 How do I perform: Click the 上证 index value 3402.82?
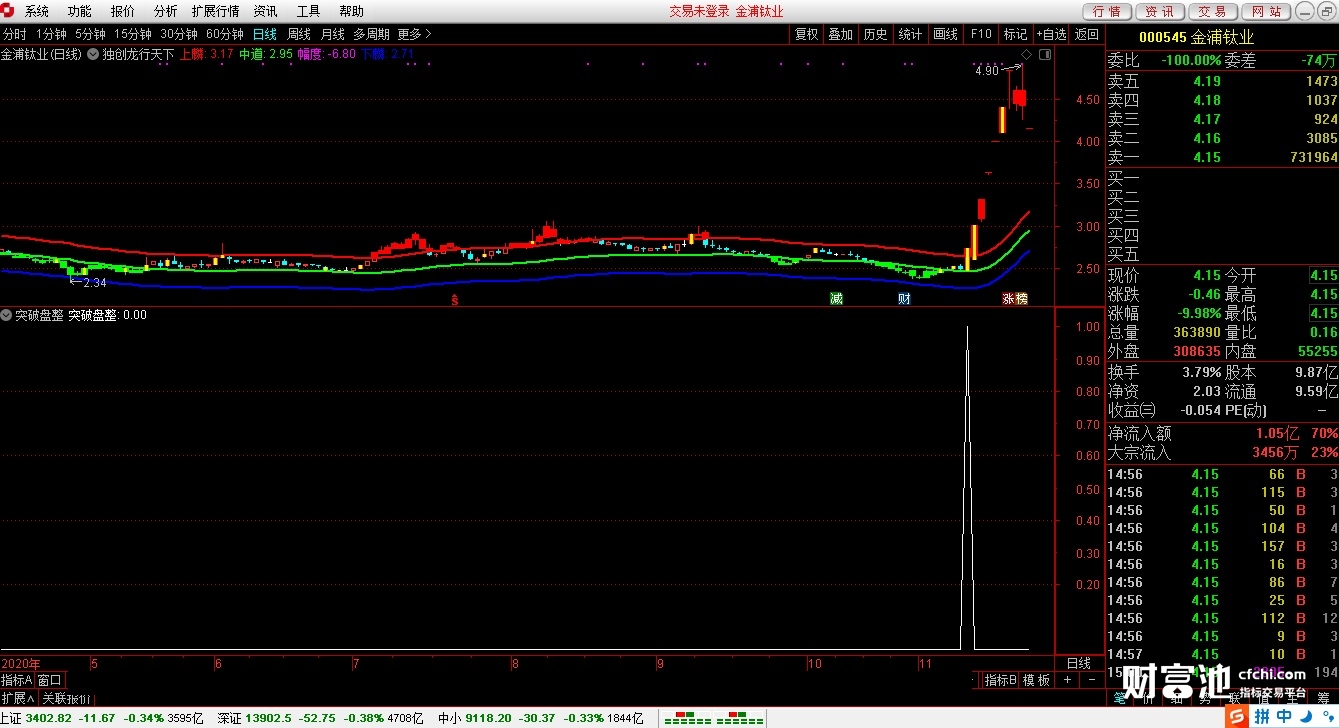coord(51,718)
